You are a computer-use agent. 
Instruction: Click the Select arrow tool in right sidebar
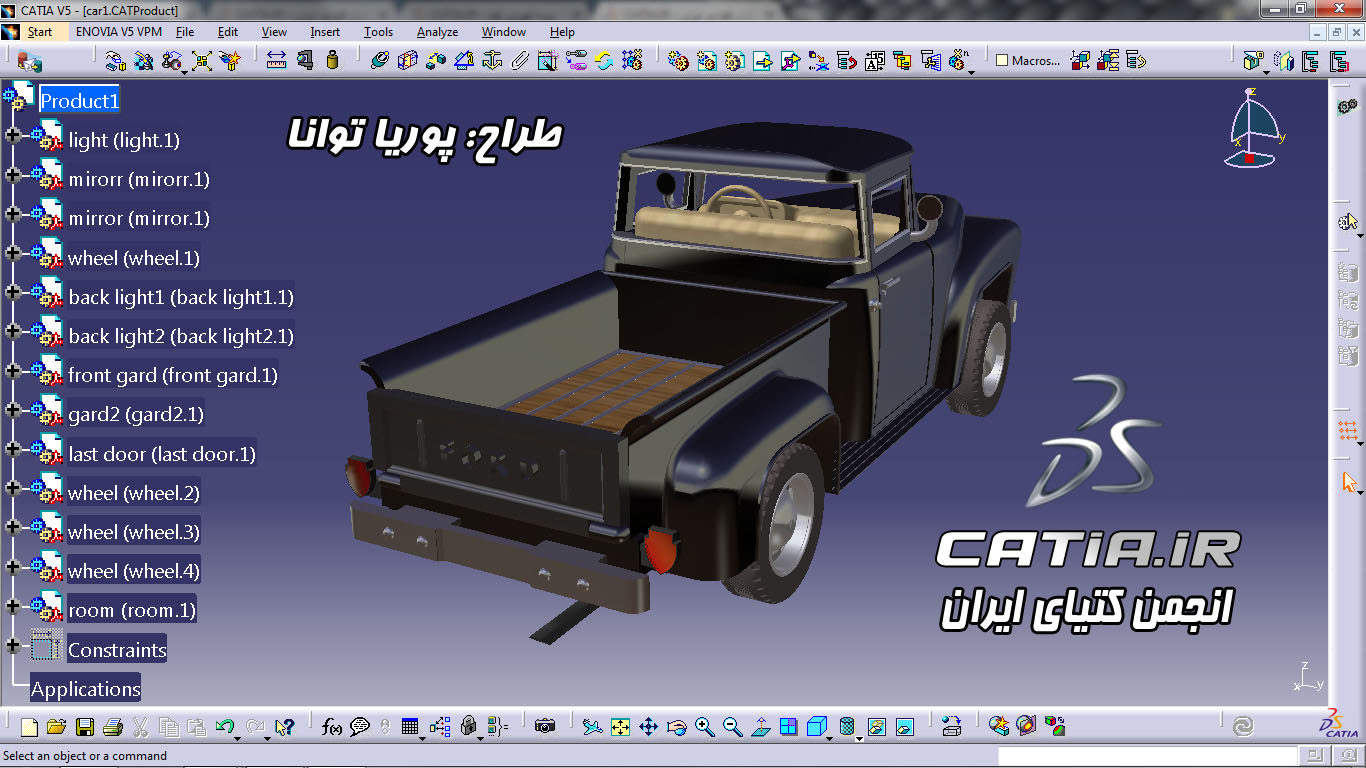[x=1348, y=482]
